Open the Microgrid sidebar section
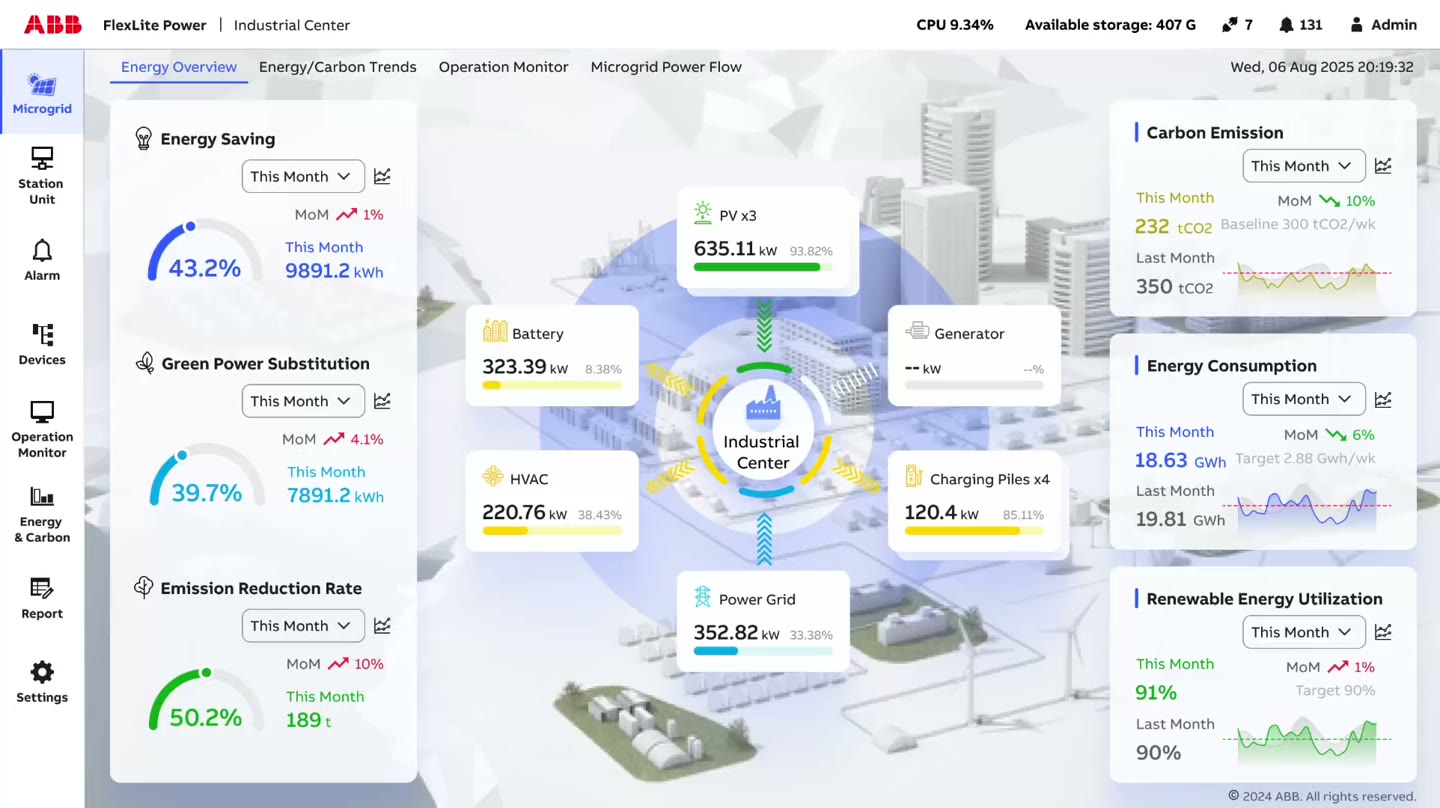 click(x=42, y=93)
